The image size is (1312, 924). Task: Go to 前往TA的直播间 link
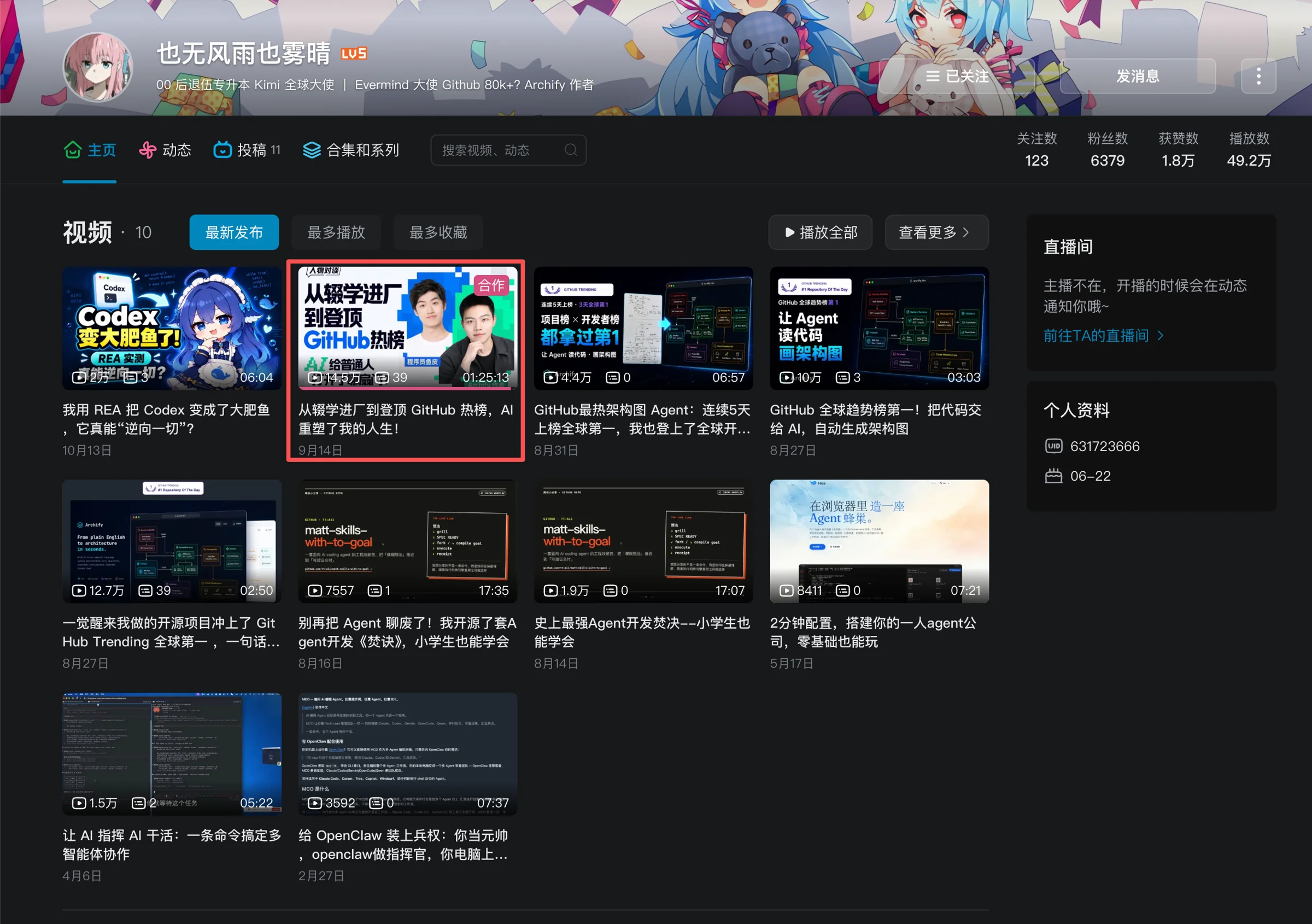click(x=1103, y=336)
